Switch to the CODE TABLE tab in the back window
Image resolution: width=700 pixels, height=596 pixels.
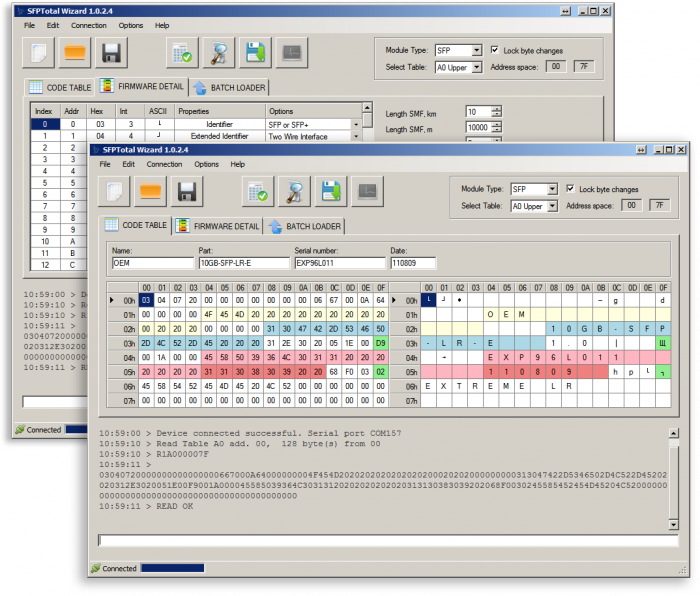click(60, 88)
